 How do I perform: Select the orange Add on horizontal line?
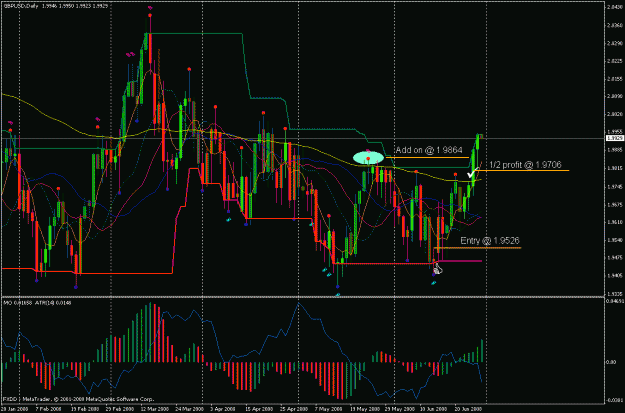click(x=427, y=158)
